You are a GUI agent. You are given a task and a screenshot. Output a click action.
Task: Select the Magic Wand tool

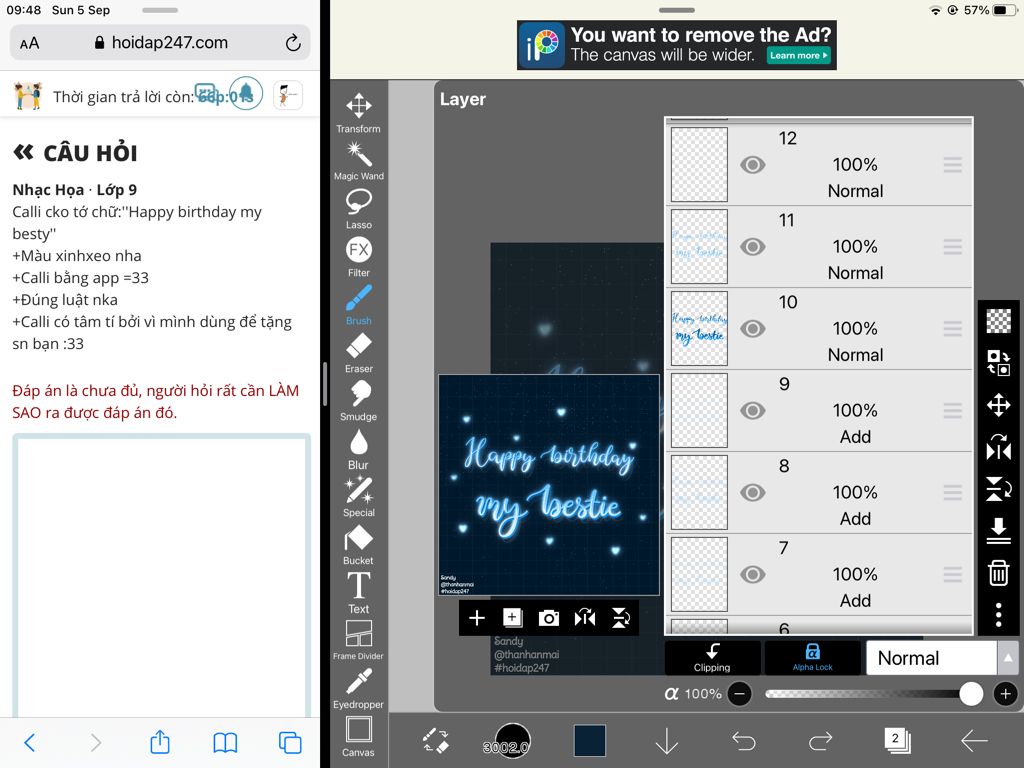click(x=359, y=161)
